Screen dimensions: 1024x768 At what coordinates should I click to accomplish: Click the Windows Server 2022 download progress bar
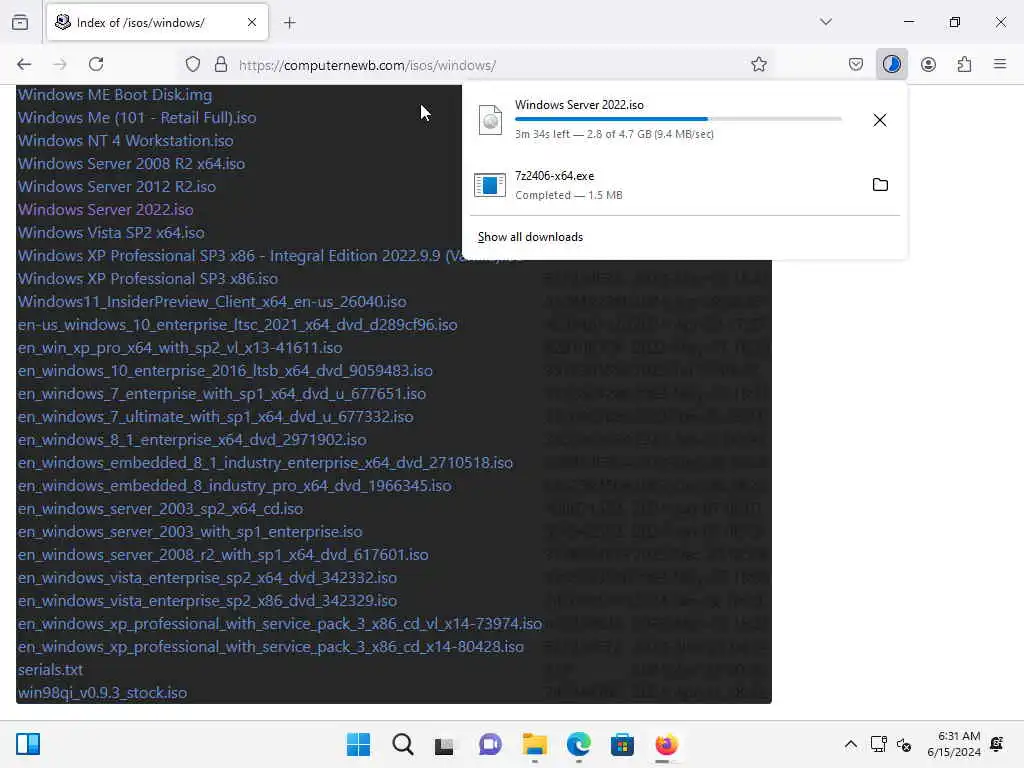tap(679, 119)
